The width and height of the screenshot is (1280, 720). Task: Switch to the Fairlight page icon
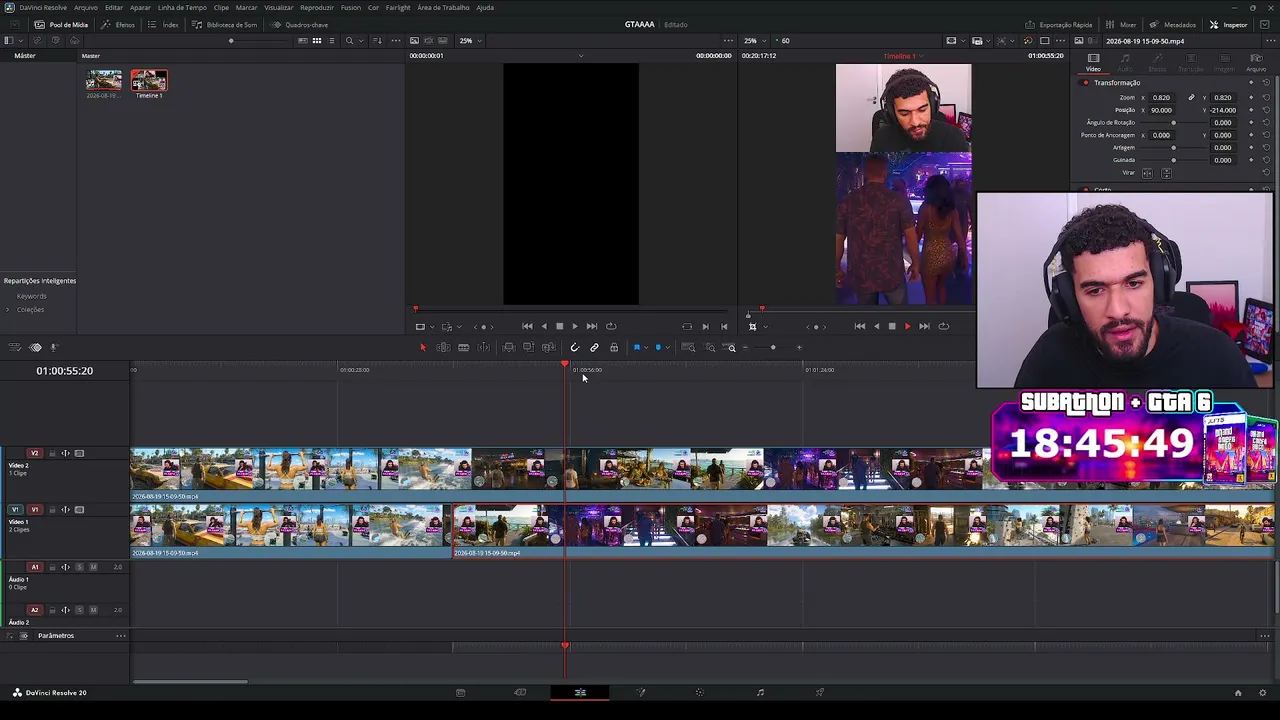click(760, 692)
